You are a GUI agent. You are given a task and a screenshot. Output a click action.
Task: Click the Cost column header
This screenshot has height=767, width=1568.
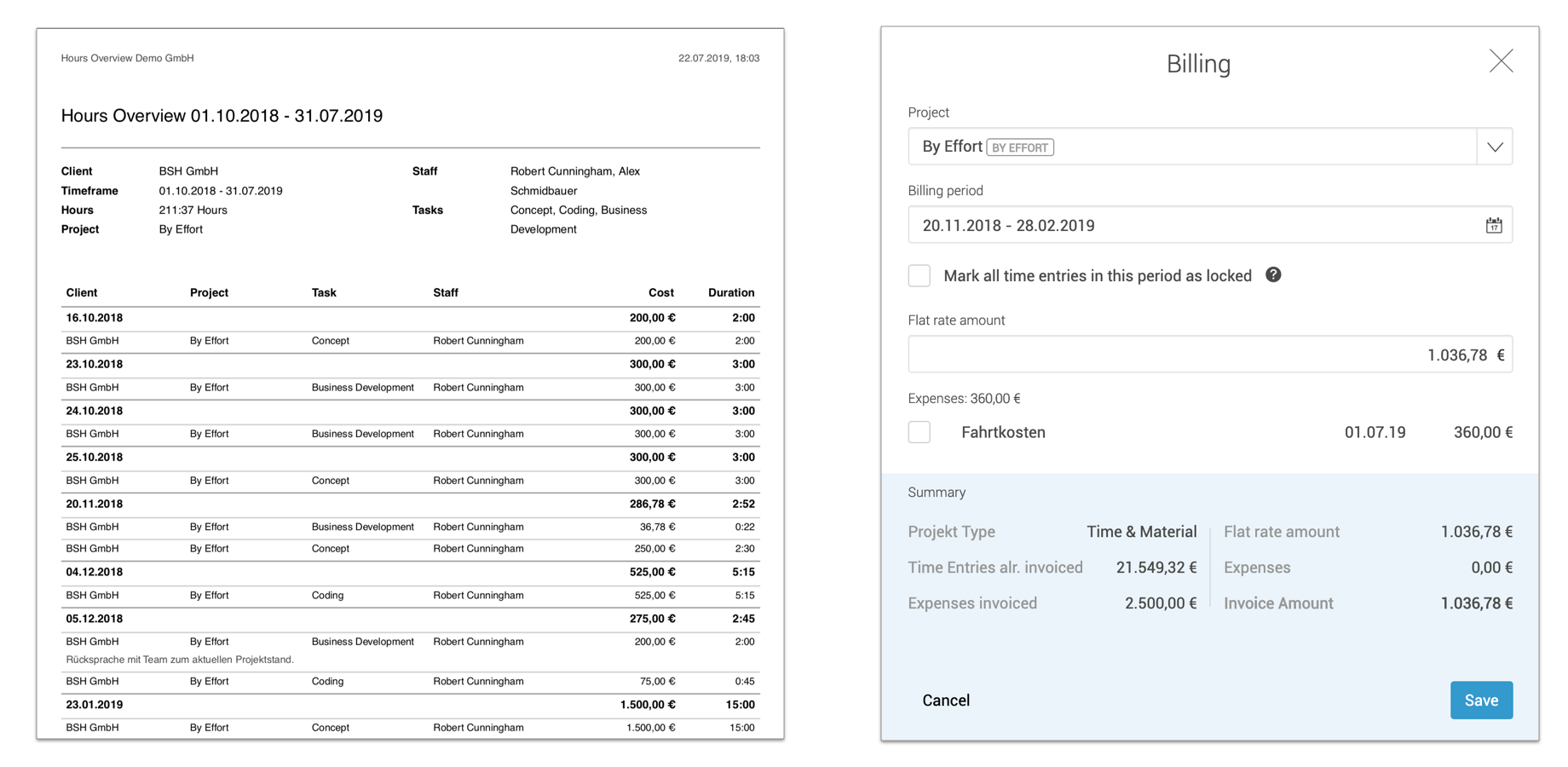click(660, 292)
